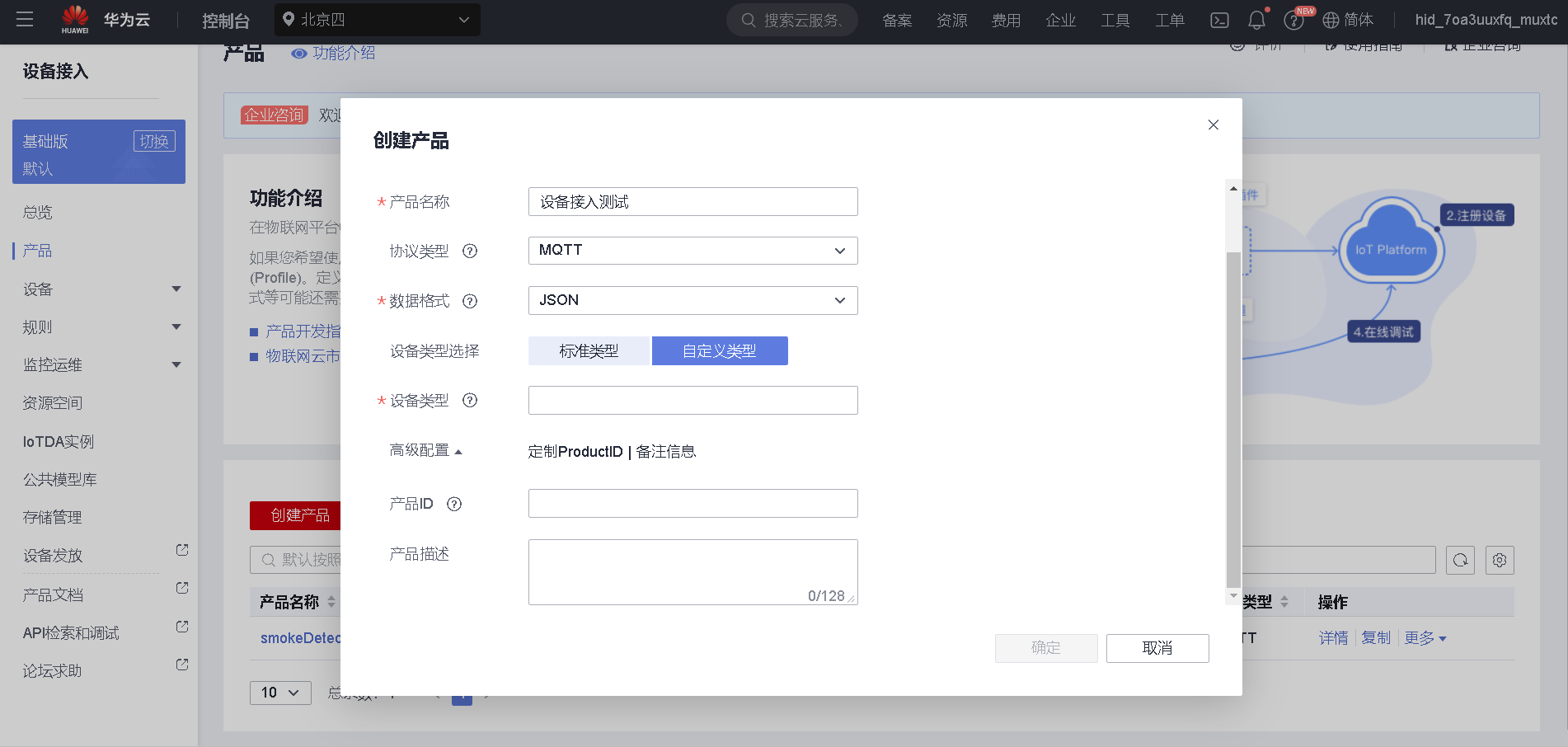Open the 更多 actions dropdown
The width and height of the screenshot is (1568, 747).
click(1425, 638)
